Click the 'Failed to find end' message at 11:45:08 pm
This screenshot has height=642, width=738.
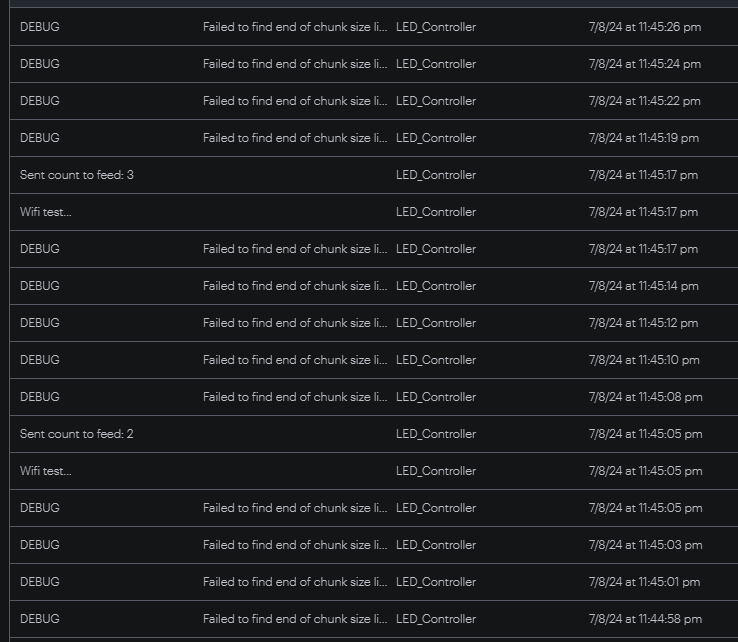click(x=295, y=397)
